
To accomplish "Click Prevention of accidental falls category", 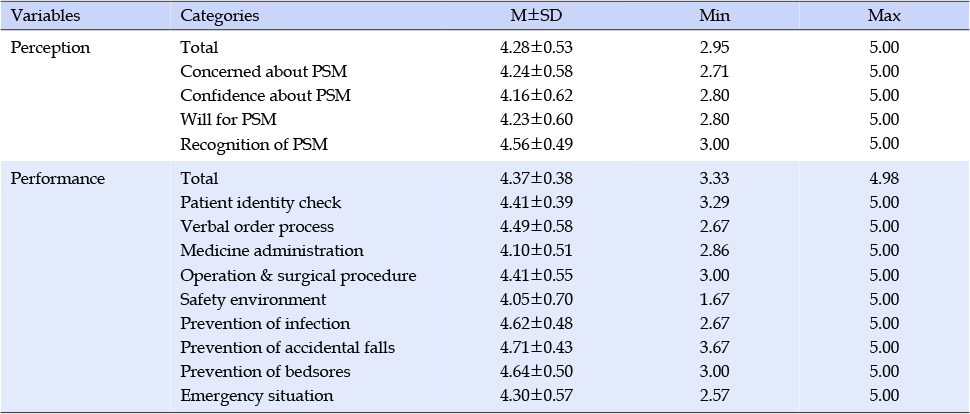I will click(287, 348).
